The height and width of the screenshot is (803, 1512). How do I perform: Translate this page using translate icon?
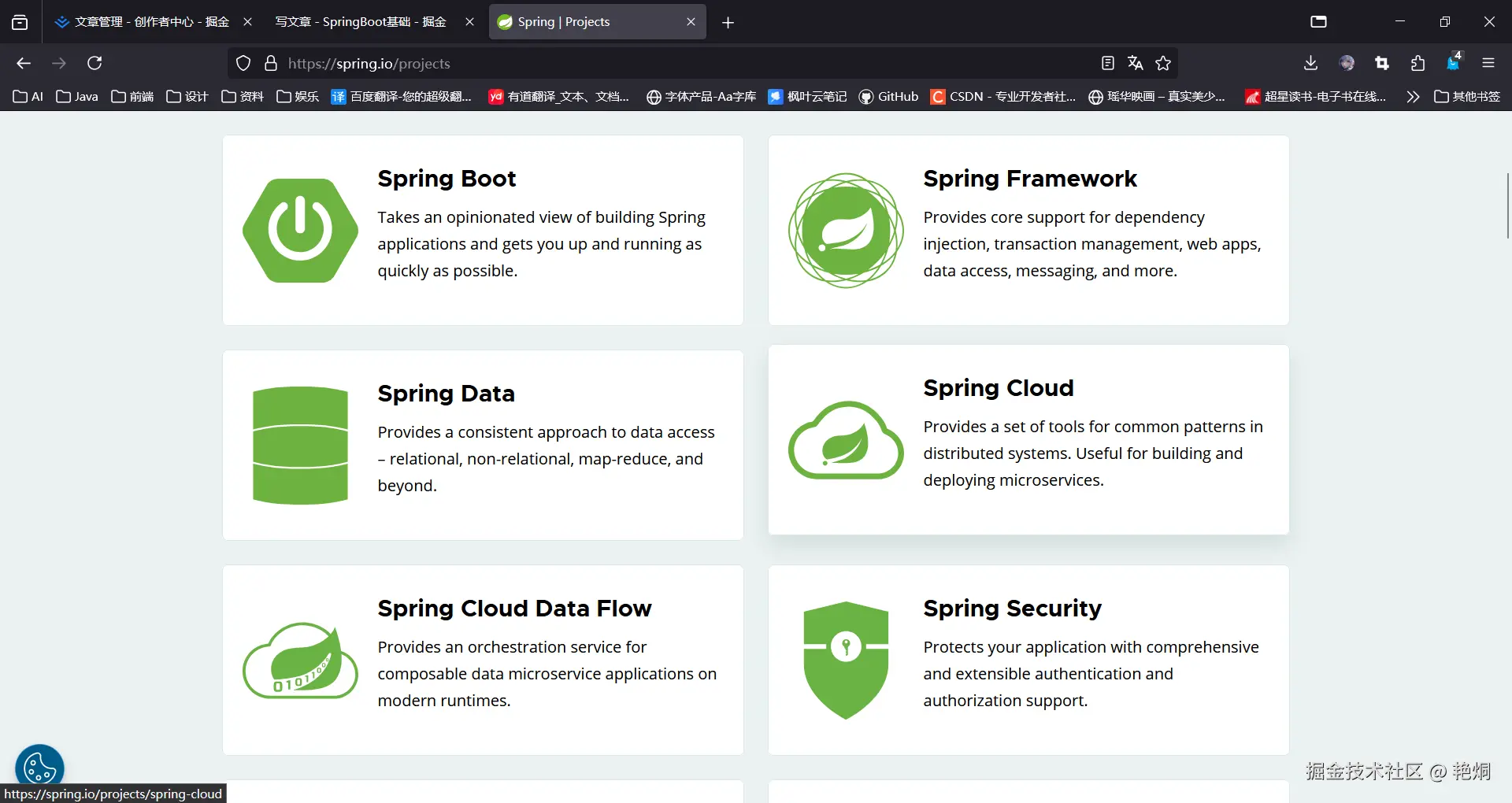pyautogui.click(x=1135, y=63)
